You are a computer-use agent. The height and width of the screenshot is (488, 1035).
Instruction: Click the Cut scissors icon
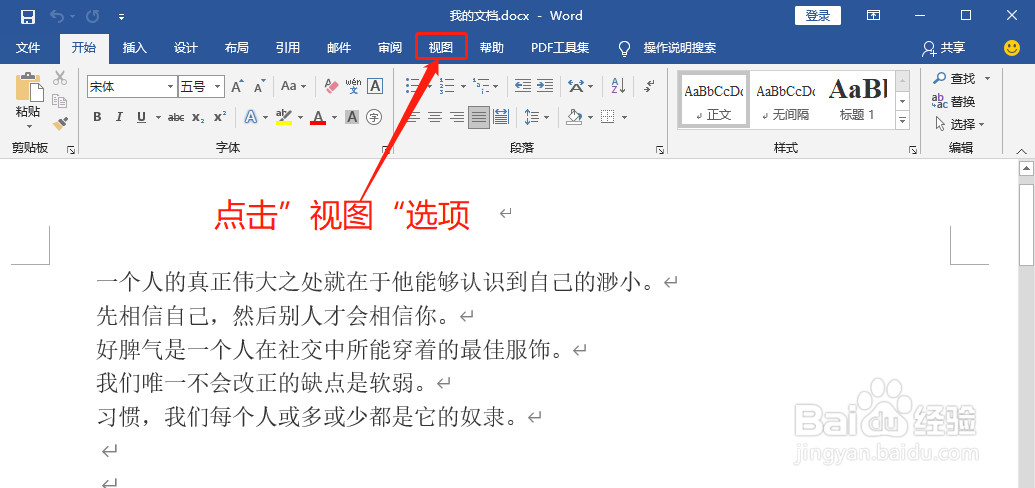click(60, 78)
